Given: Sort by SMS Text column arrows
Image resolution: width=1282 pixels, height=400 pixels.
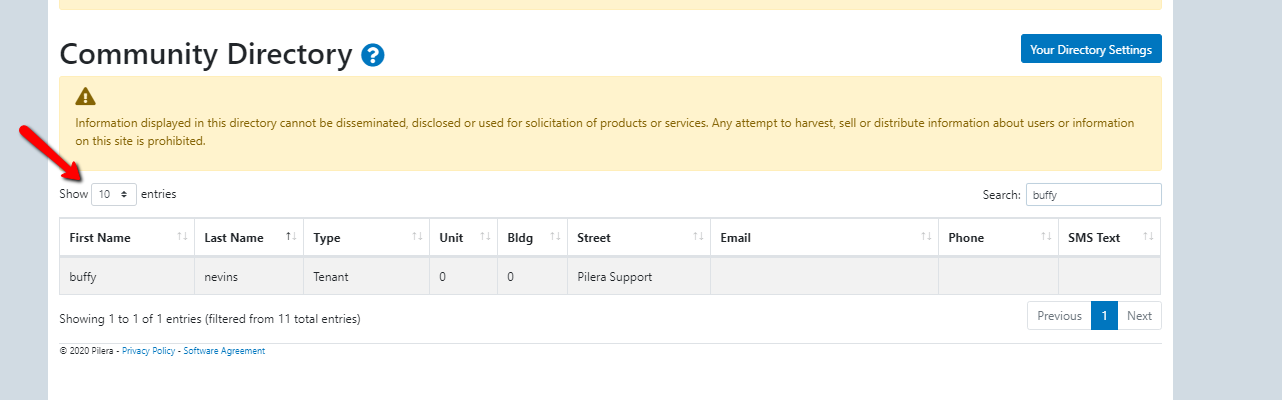Looking at the screenshot, I should pyautogui.click(x=1148, y=237).
